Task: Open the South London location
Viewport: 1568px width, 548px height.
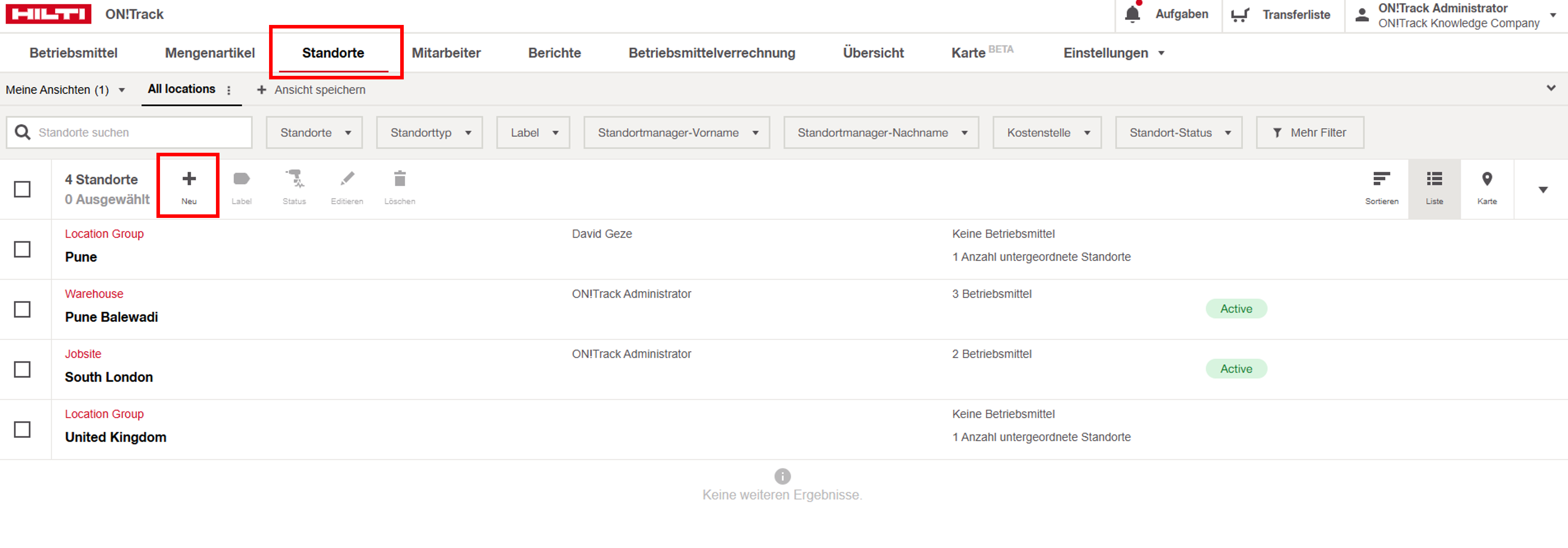Action: [x=109, y=377]
